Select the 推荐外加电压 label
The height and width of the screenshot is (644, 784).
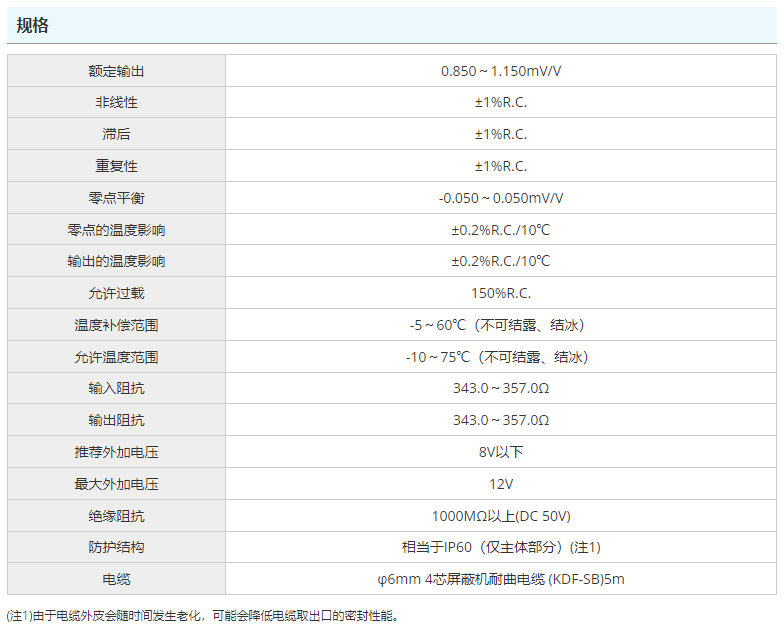point(116,452)
